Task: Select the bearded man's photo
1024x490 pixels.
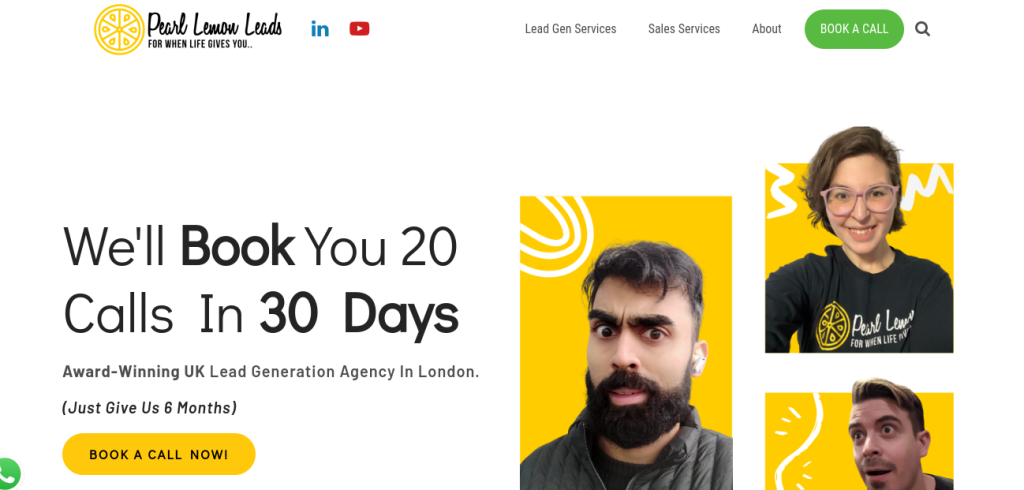Action: 626,343
